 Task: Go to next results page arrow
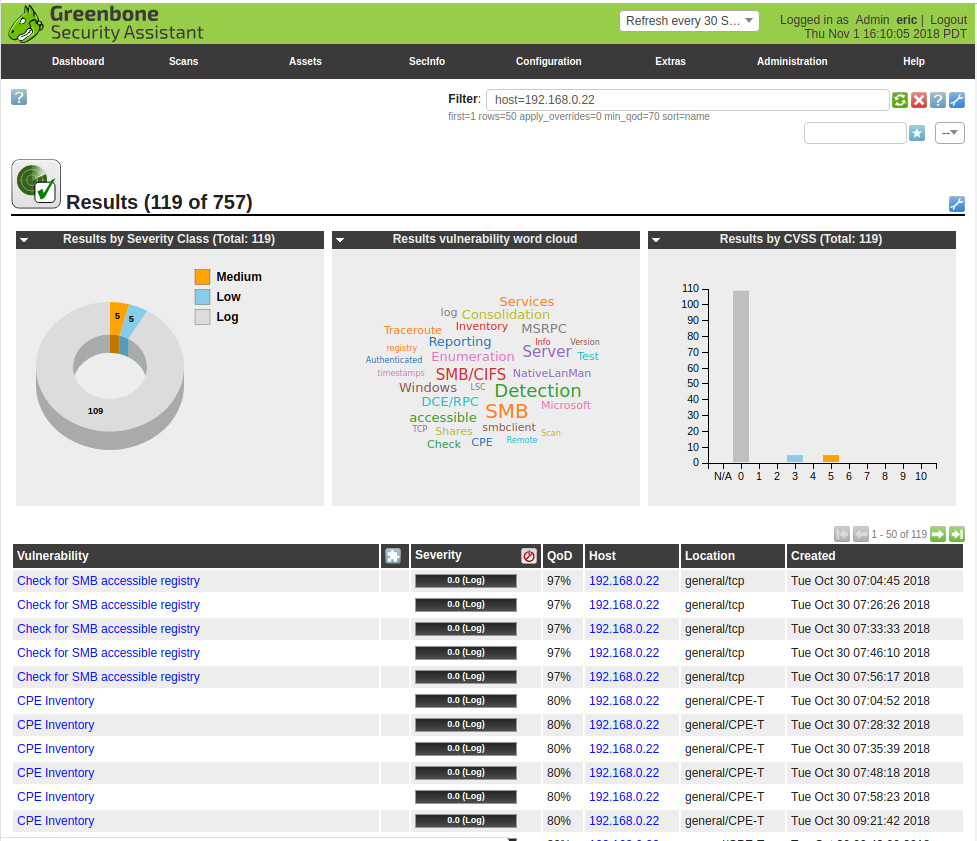pos(938,534)
